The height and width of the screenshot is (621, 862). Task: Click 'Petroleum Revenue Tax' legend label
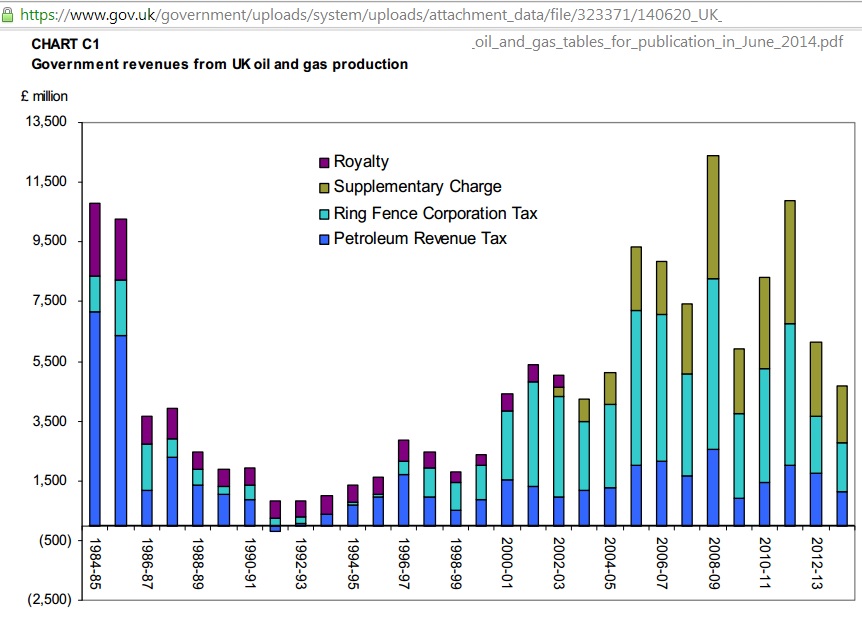coord(420,239)
